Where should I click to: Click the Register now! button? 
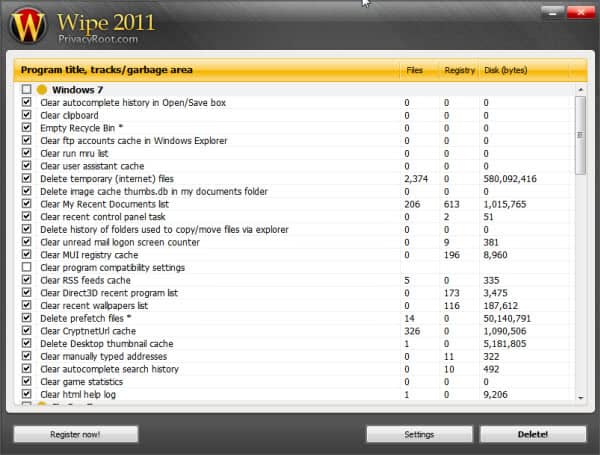click(x=76, y=434)
